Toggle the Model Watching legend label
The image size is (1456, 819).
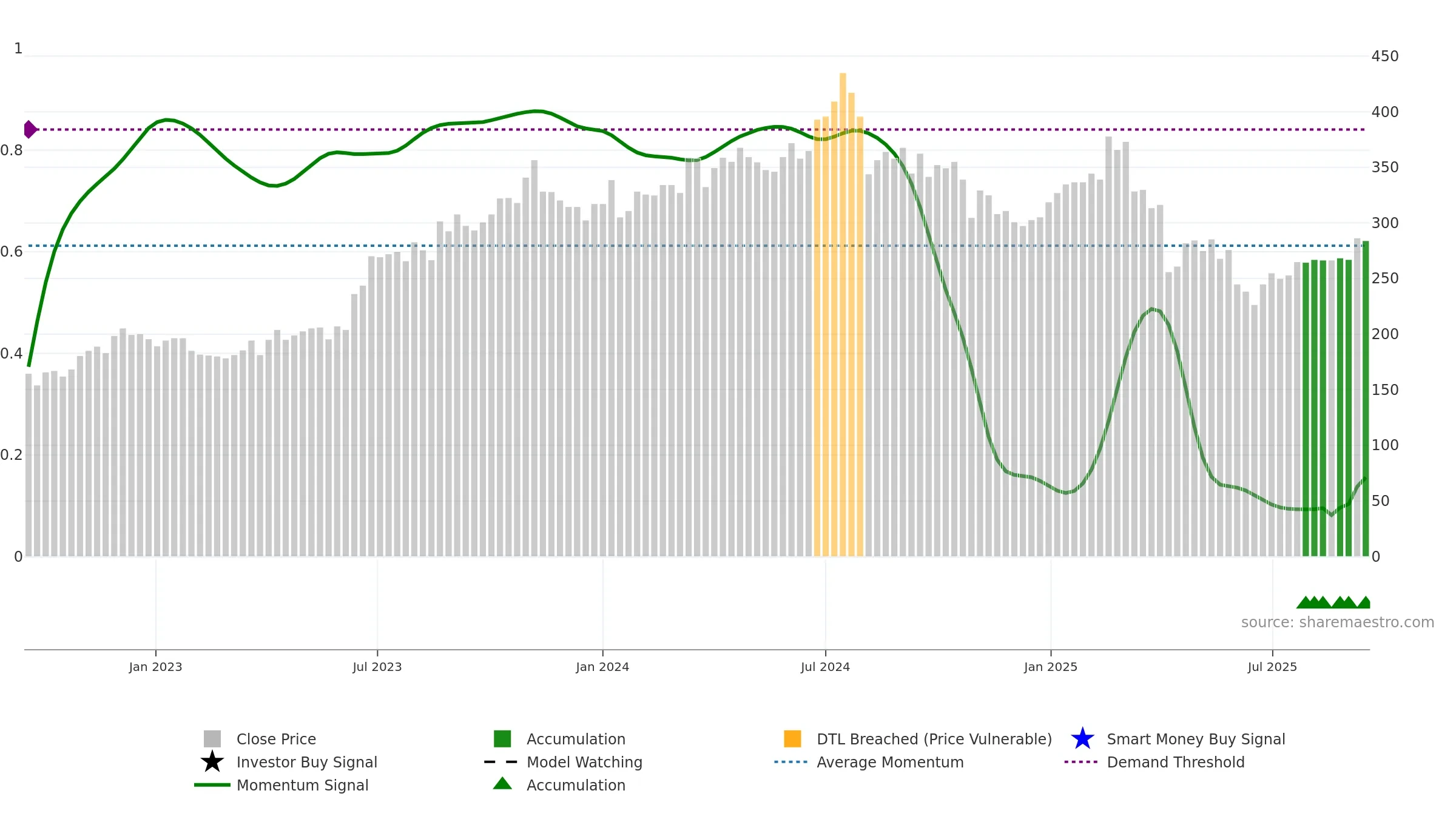point(584,762)
